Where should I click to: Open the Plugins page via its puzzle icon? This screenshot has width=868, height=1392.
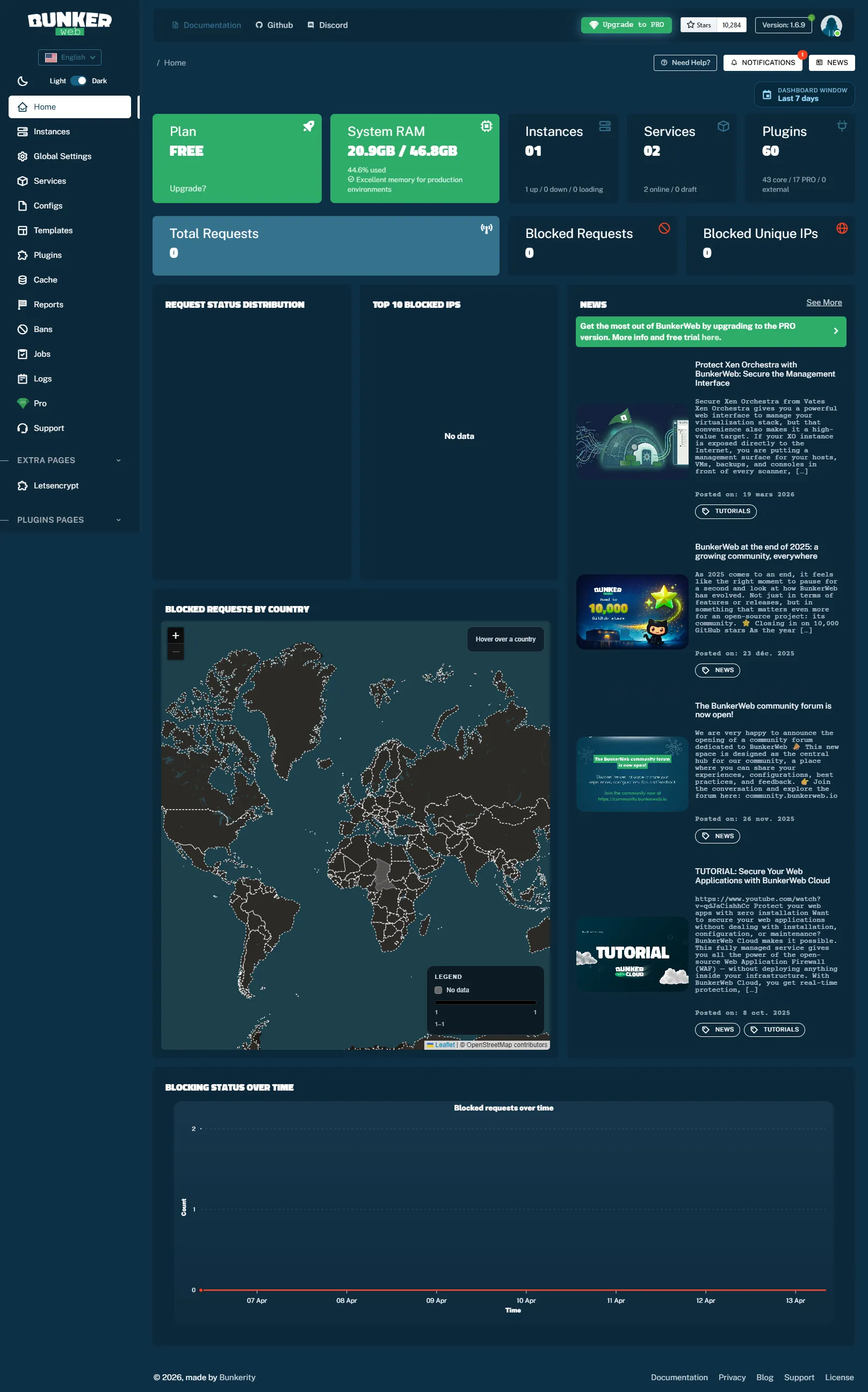23,255
